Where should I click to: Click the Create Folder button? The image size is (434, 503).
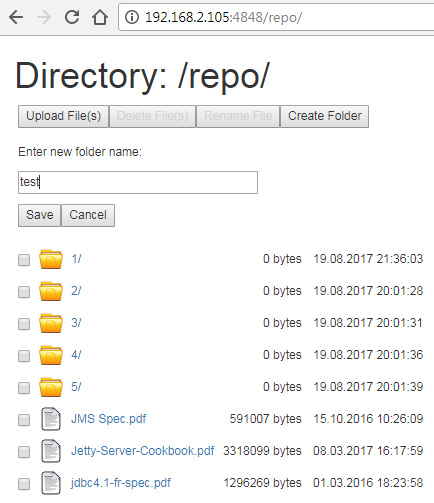pyautogui.click(x=324, y=116)
